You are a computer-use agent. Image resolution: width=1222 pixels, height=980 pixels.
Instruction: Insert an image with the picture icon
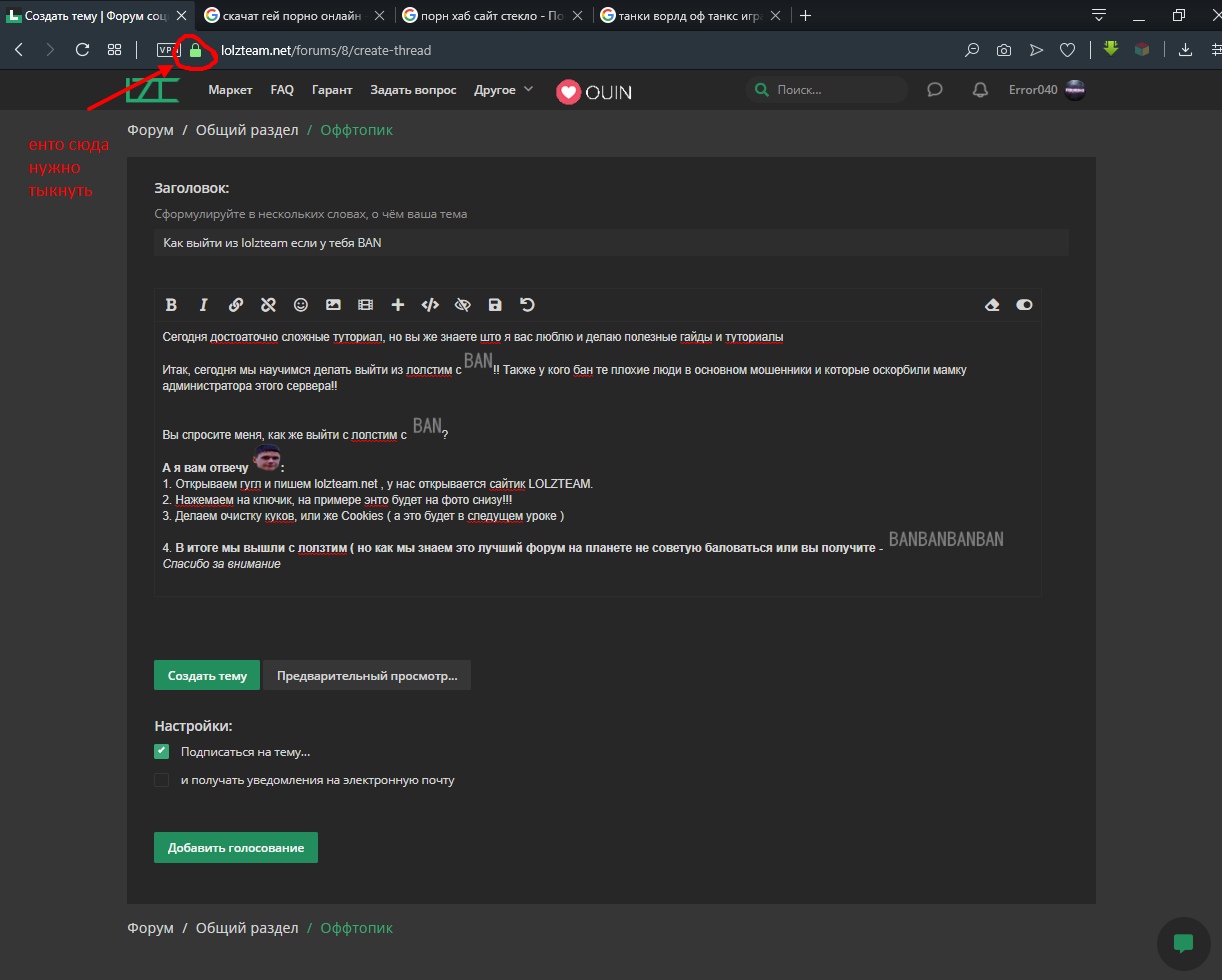coord(333,305)
